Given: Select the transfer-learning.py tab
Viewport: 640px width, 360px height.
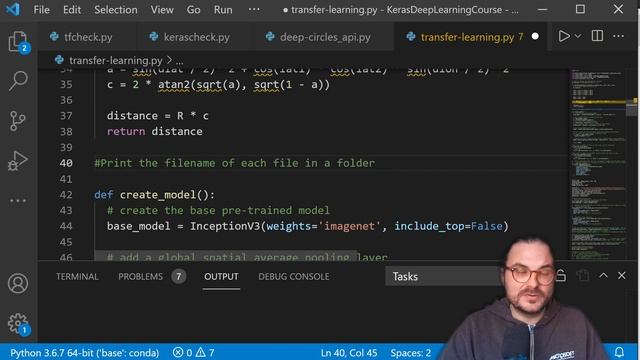Looking at the screenshot, I should point(470,37).
